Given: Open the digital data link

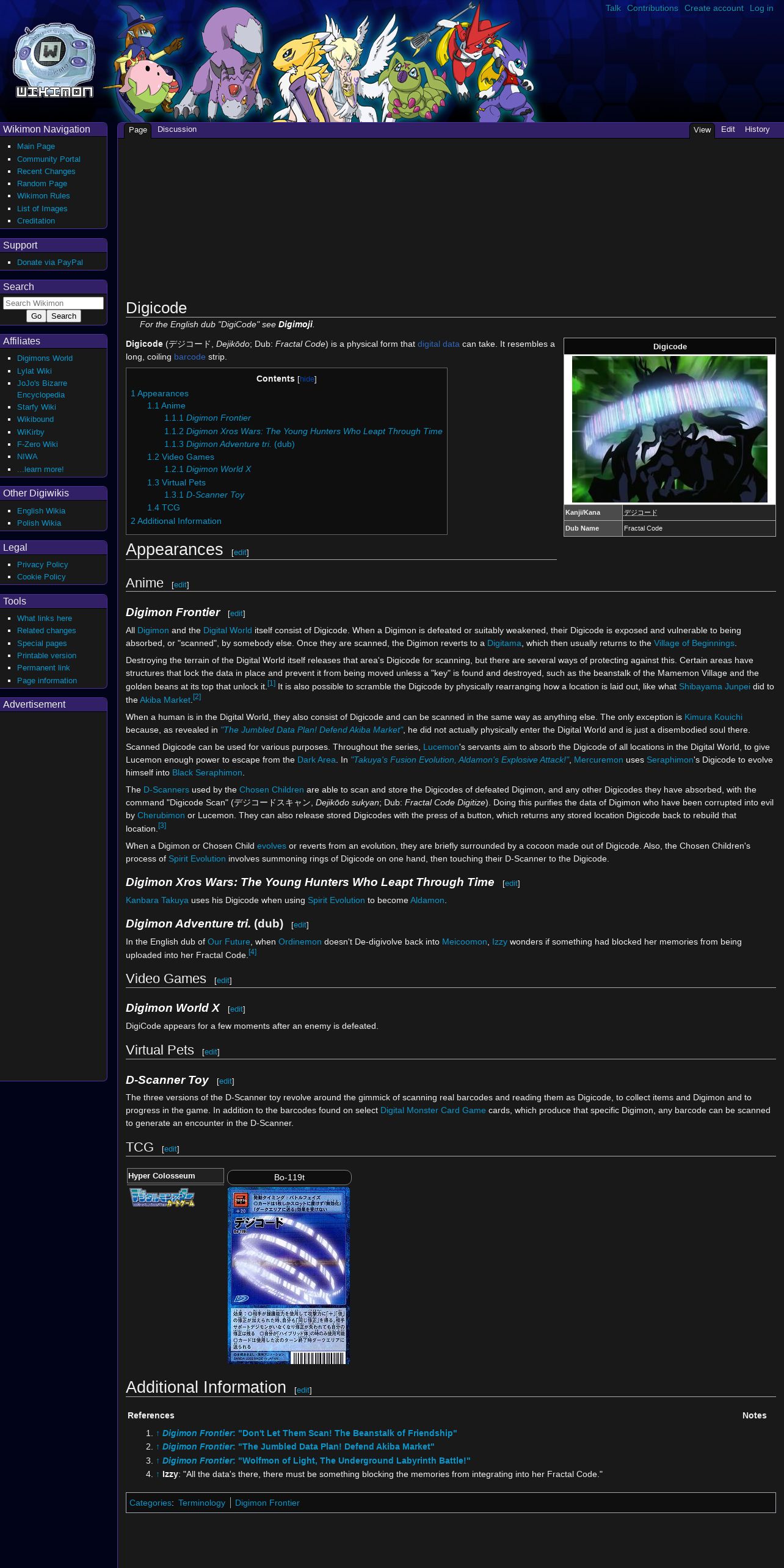Looking at the screenshot, I should [438, 344].
